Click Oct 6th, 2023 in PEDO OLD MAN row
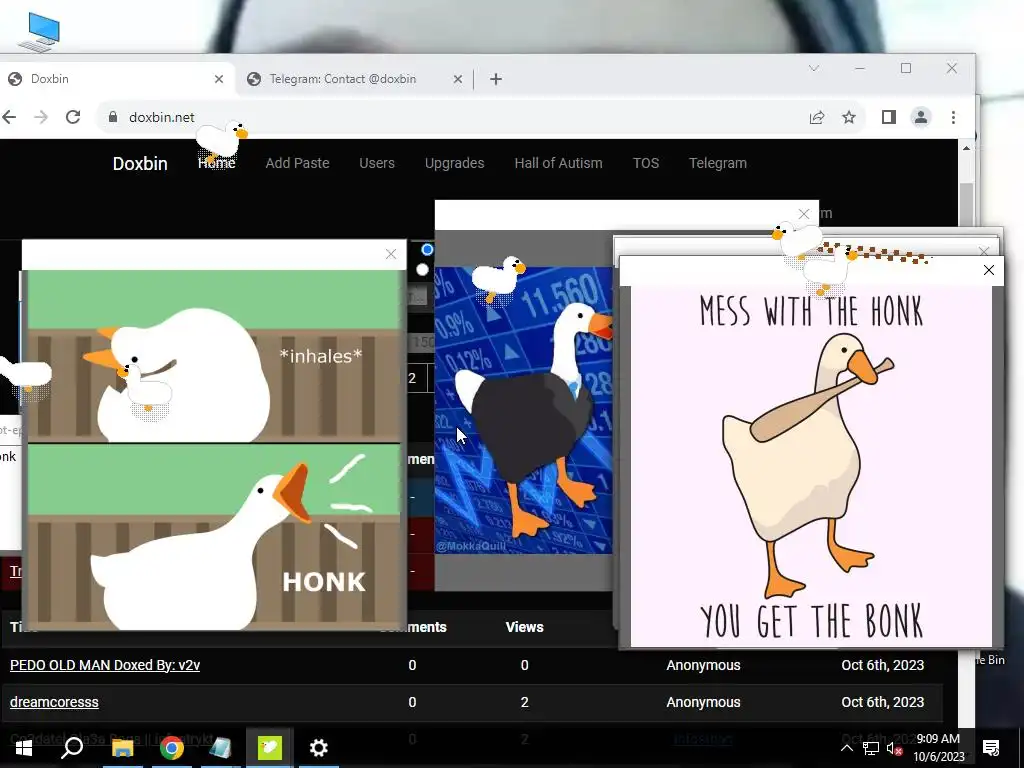This screenshot has height=768, width=1024. click(882, 665)
